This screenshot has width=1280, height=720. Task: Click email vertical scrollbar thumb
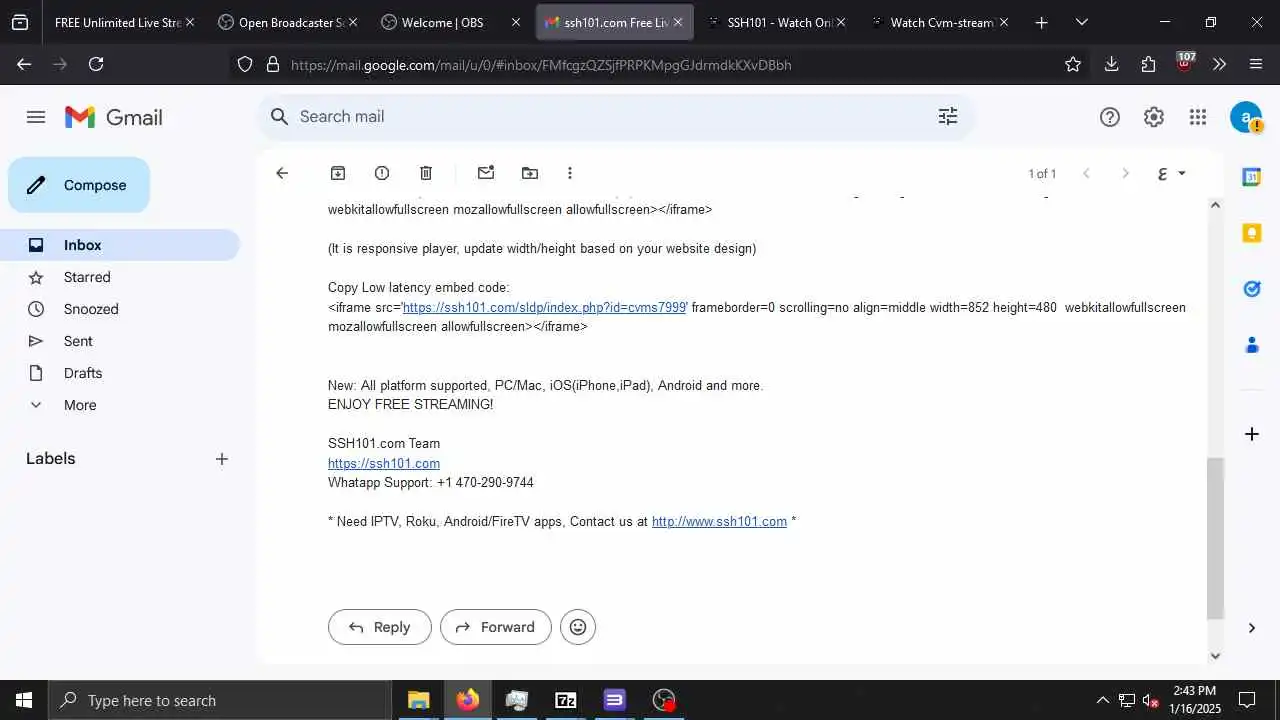1216,538
